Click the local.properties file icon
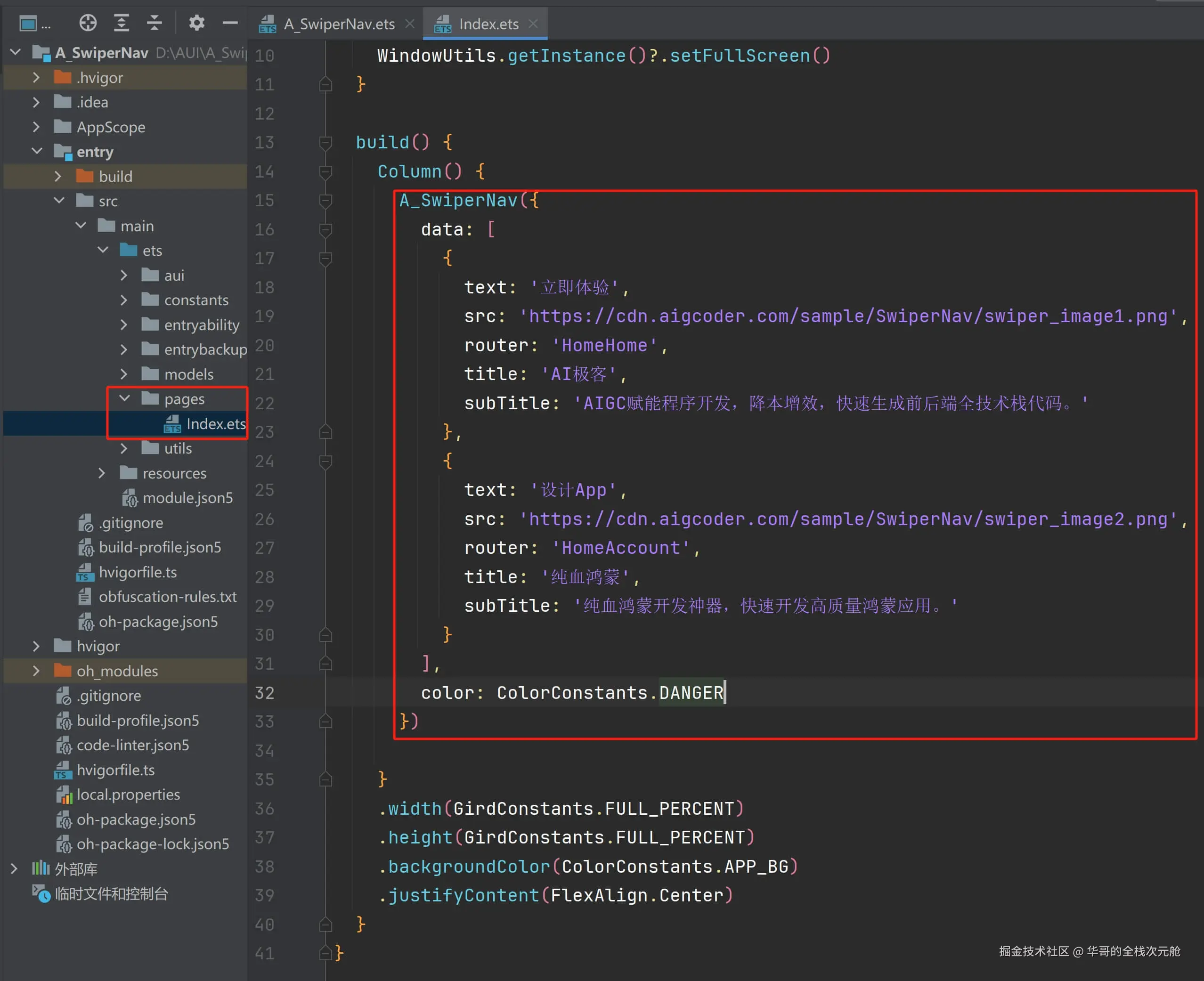The width and height of the screenshot is (1204, 981). 64,795
